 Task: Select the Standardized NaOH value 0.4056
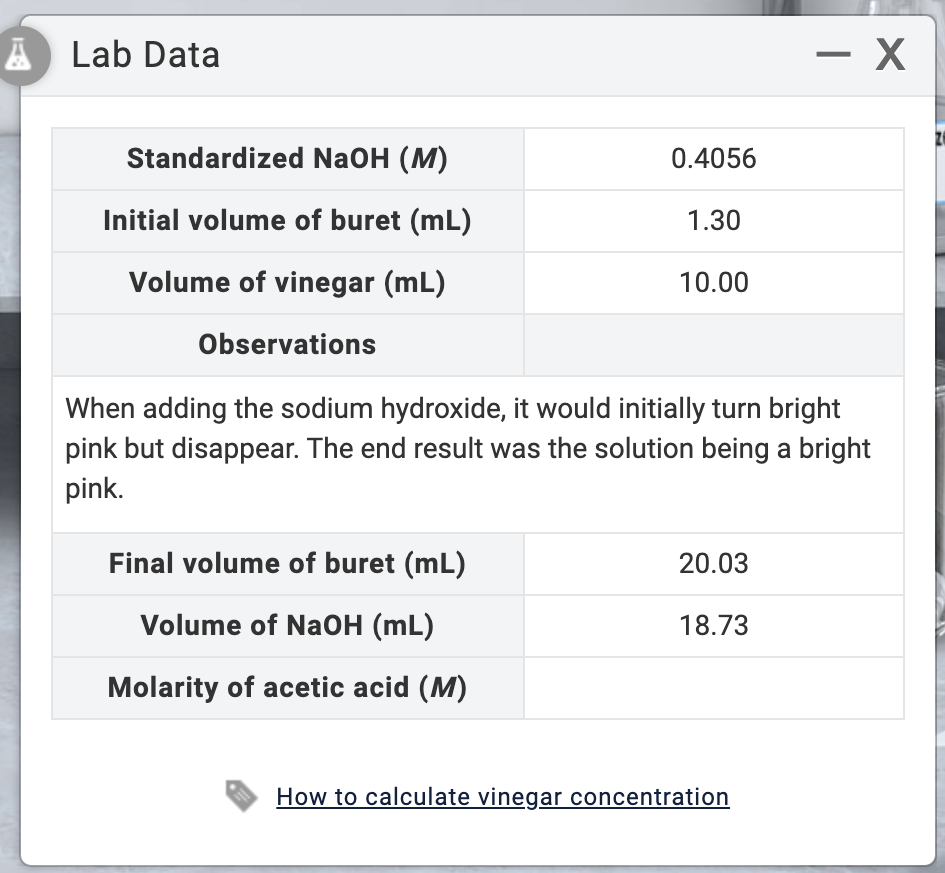click(714, 158)
